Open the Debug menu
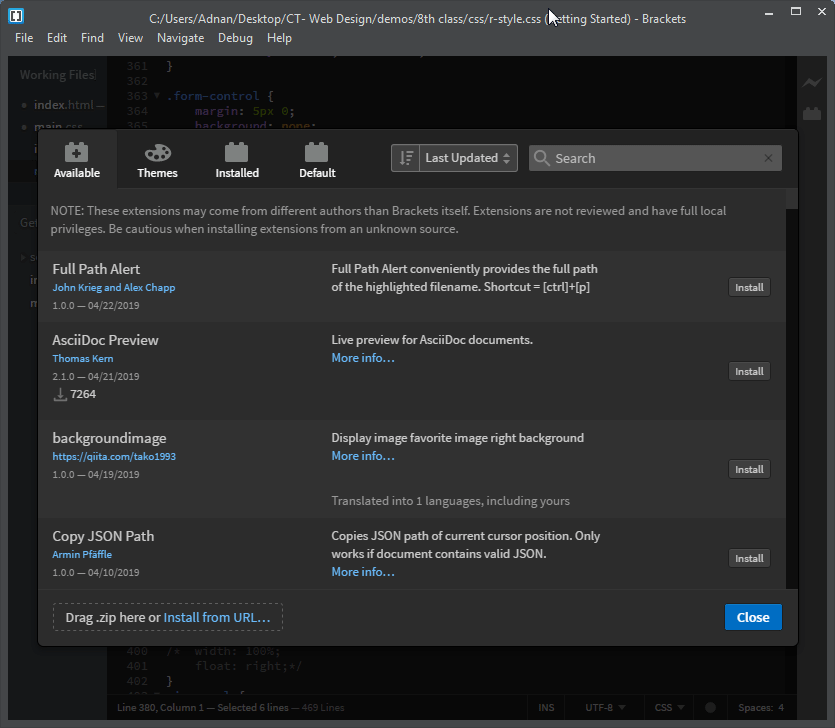835x728 pixels. 235,38
